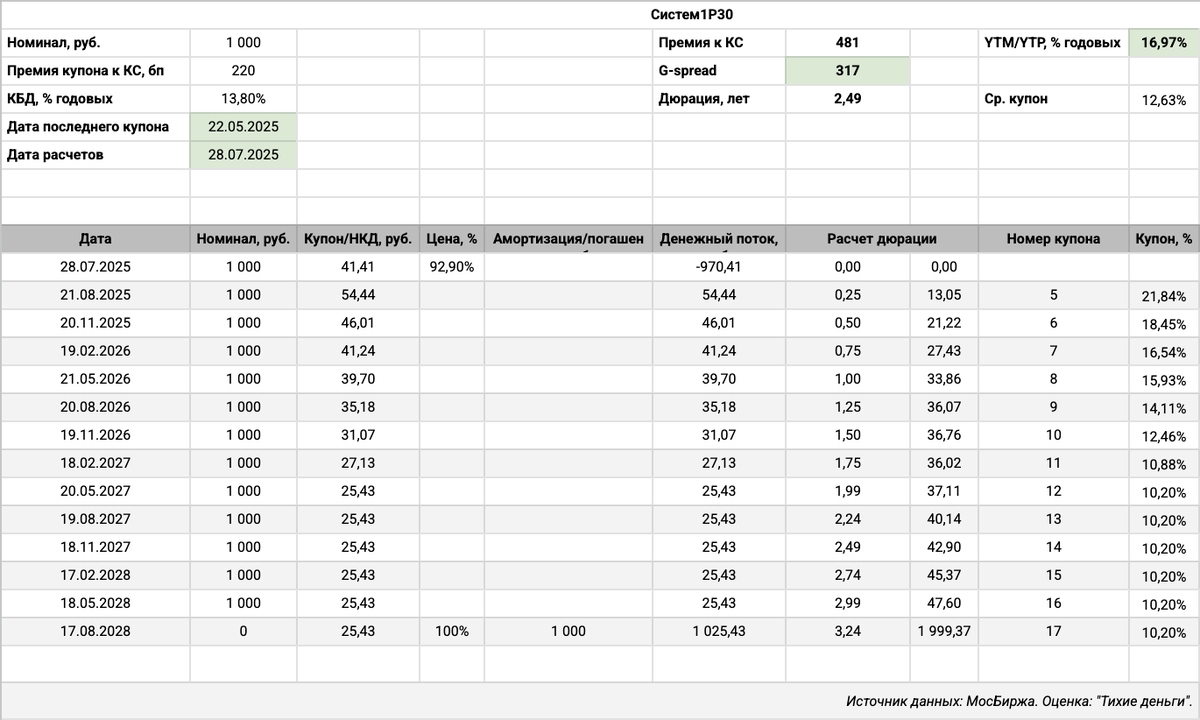Click the Купон/НКД, руб. column header
Screen dimensions: 1200x720
358,239
